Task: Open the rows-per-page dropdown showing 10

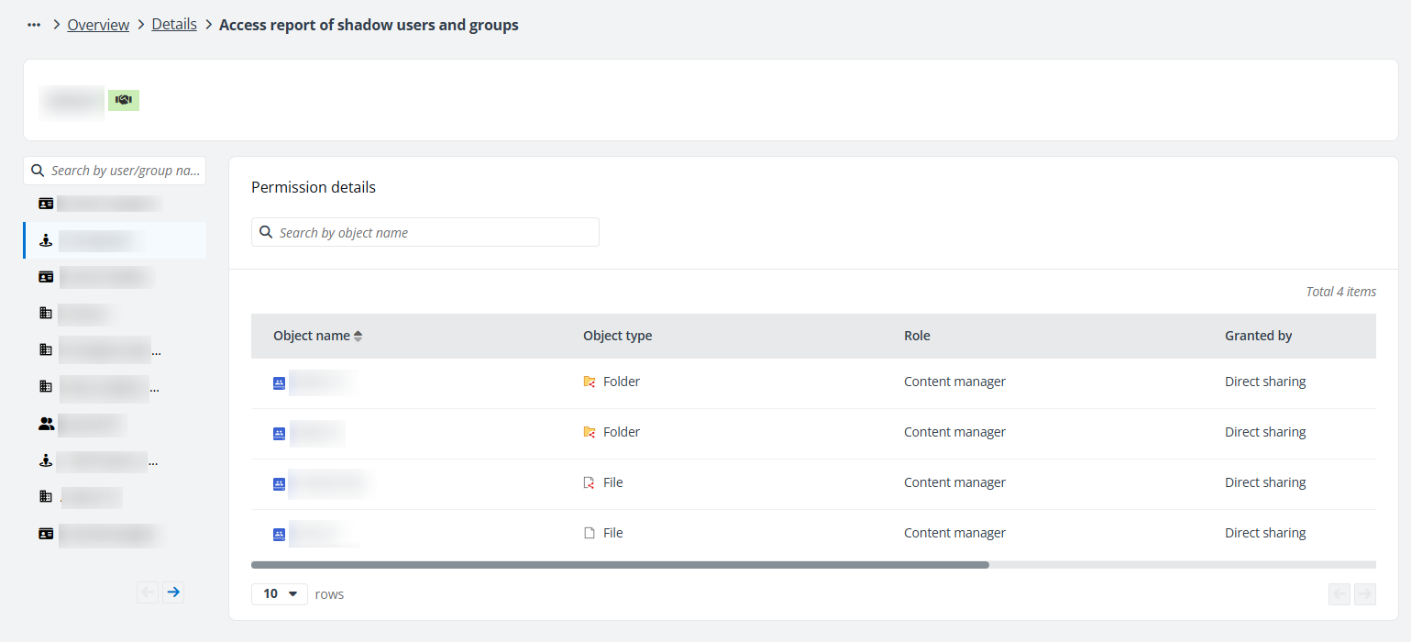Action: (279, 593)
